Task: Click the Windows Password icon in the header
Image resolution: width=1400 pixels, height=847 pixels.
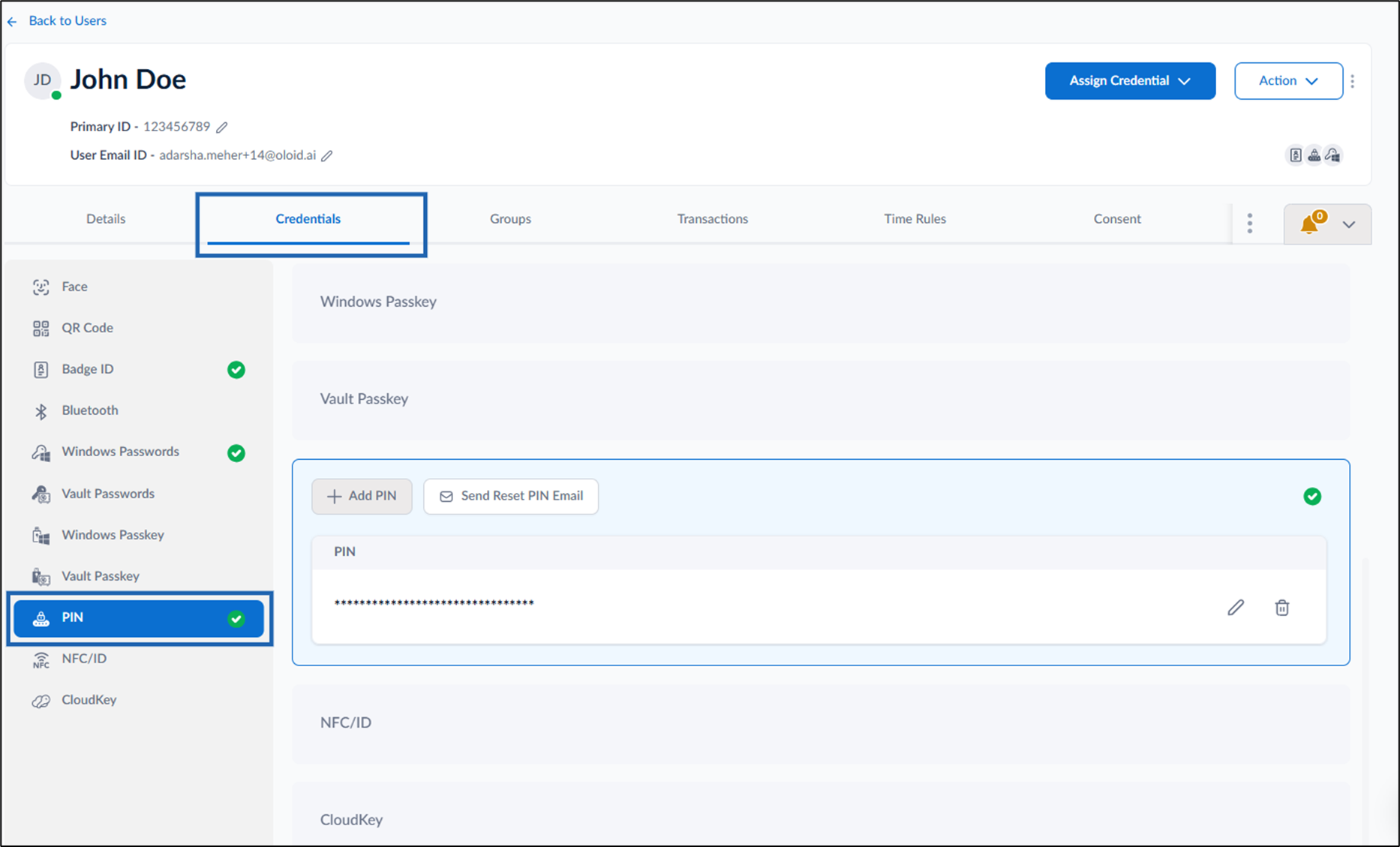Action: (1333, 155)
